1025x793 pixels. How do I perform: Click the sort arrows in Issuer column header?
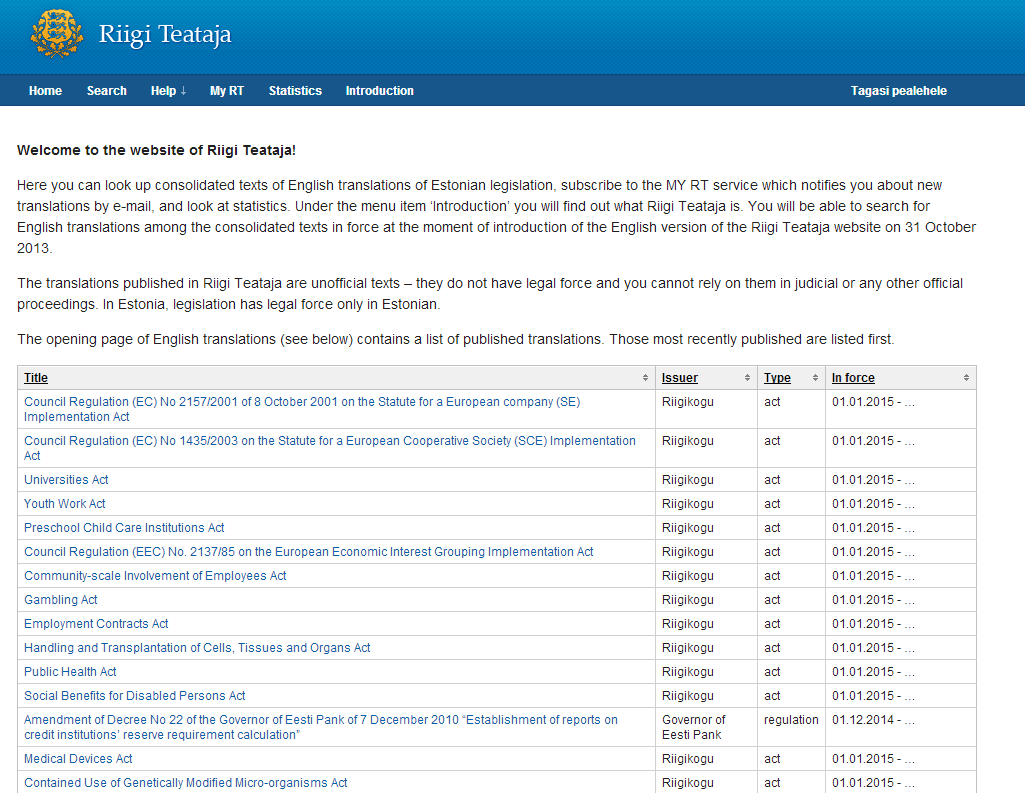747,378
